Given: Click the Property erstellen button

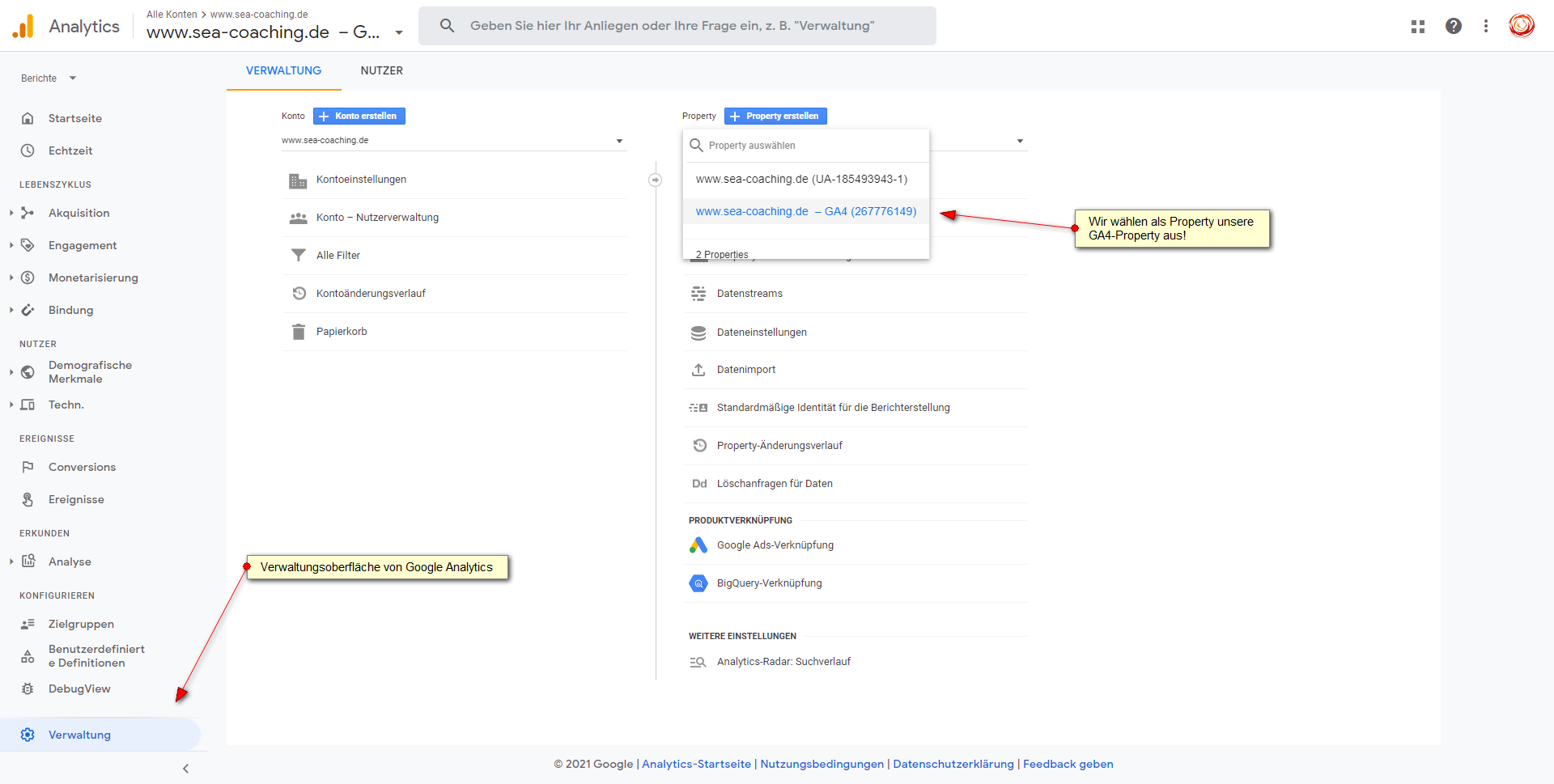Looking at the screenshot, I should (775, 117).
